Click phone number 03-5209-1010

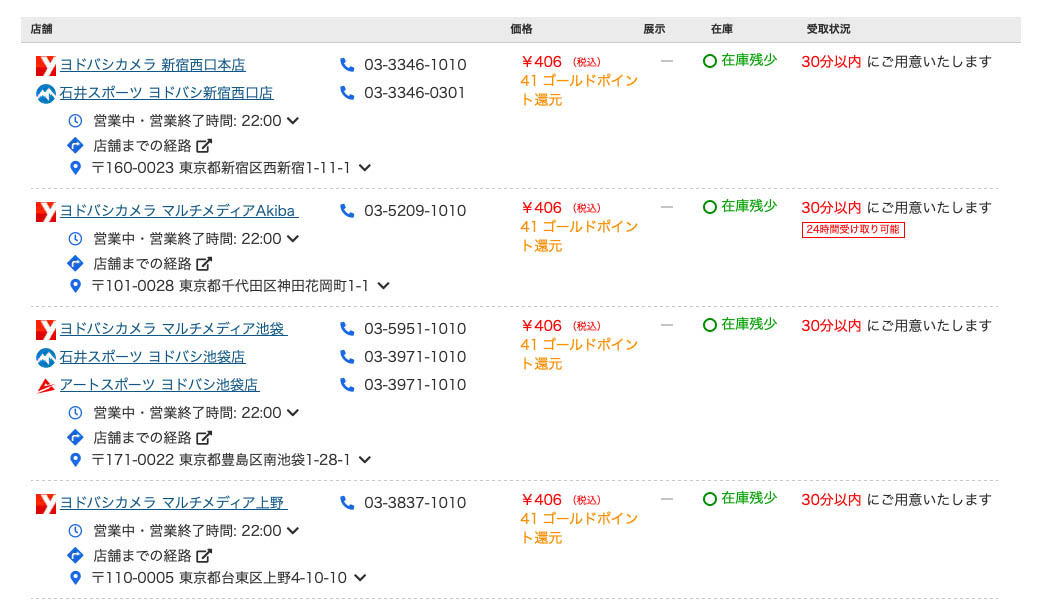point(415,211)
